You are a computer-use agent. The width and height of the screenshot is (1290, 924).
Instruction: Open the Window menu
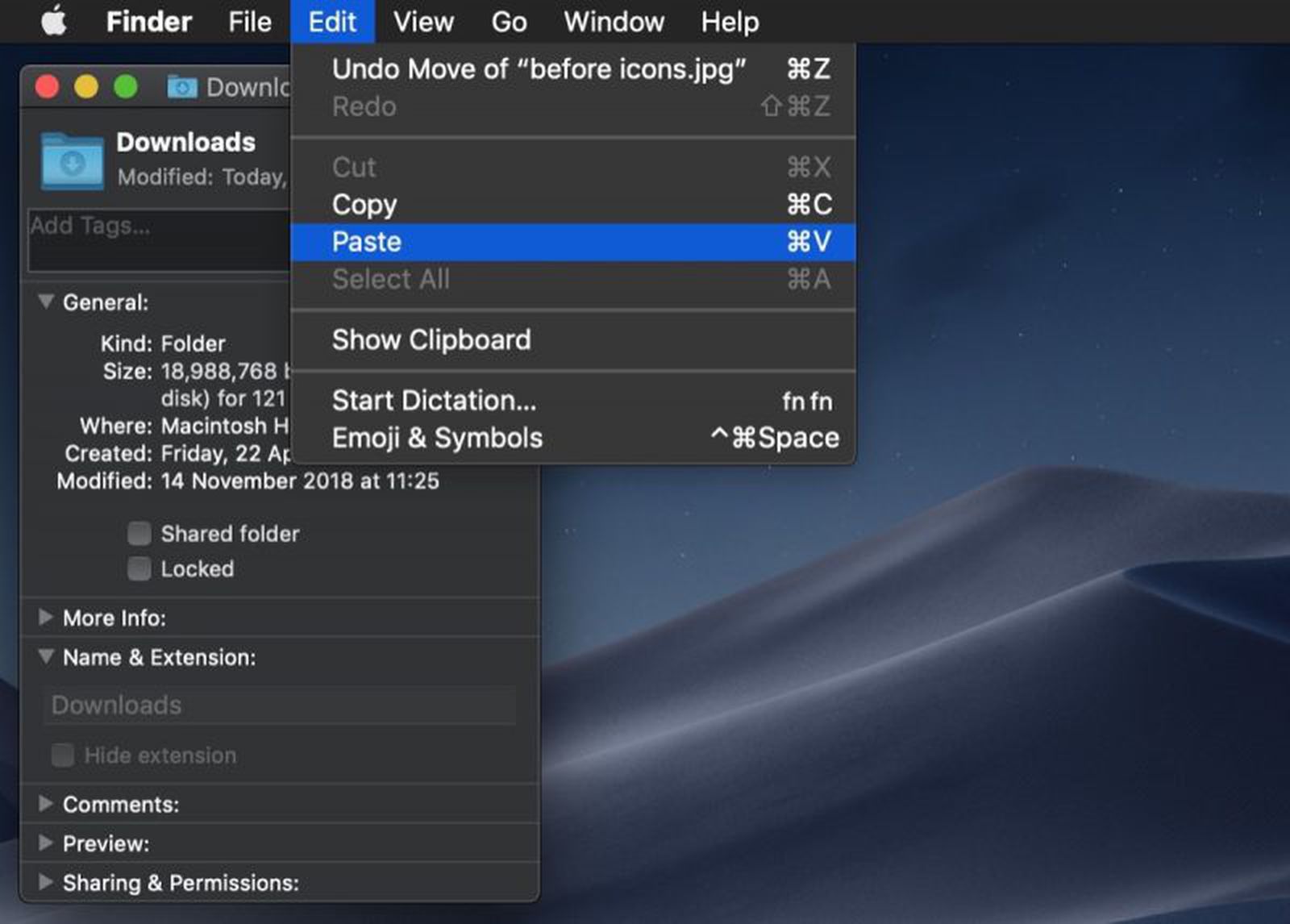(x=613, y=22)
